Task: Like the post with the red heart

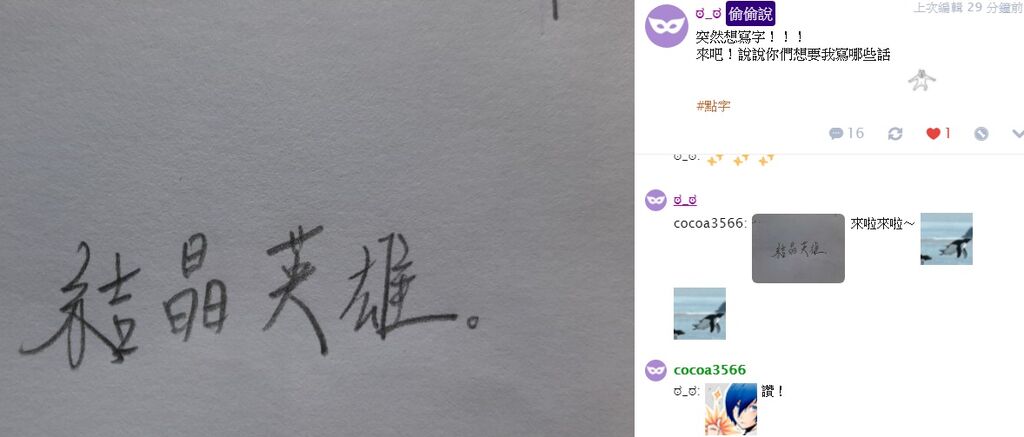Action: pos(938,133)
